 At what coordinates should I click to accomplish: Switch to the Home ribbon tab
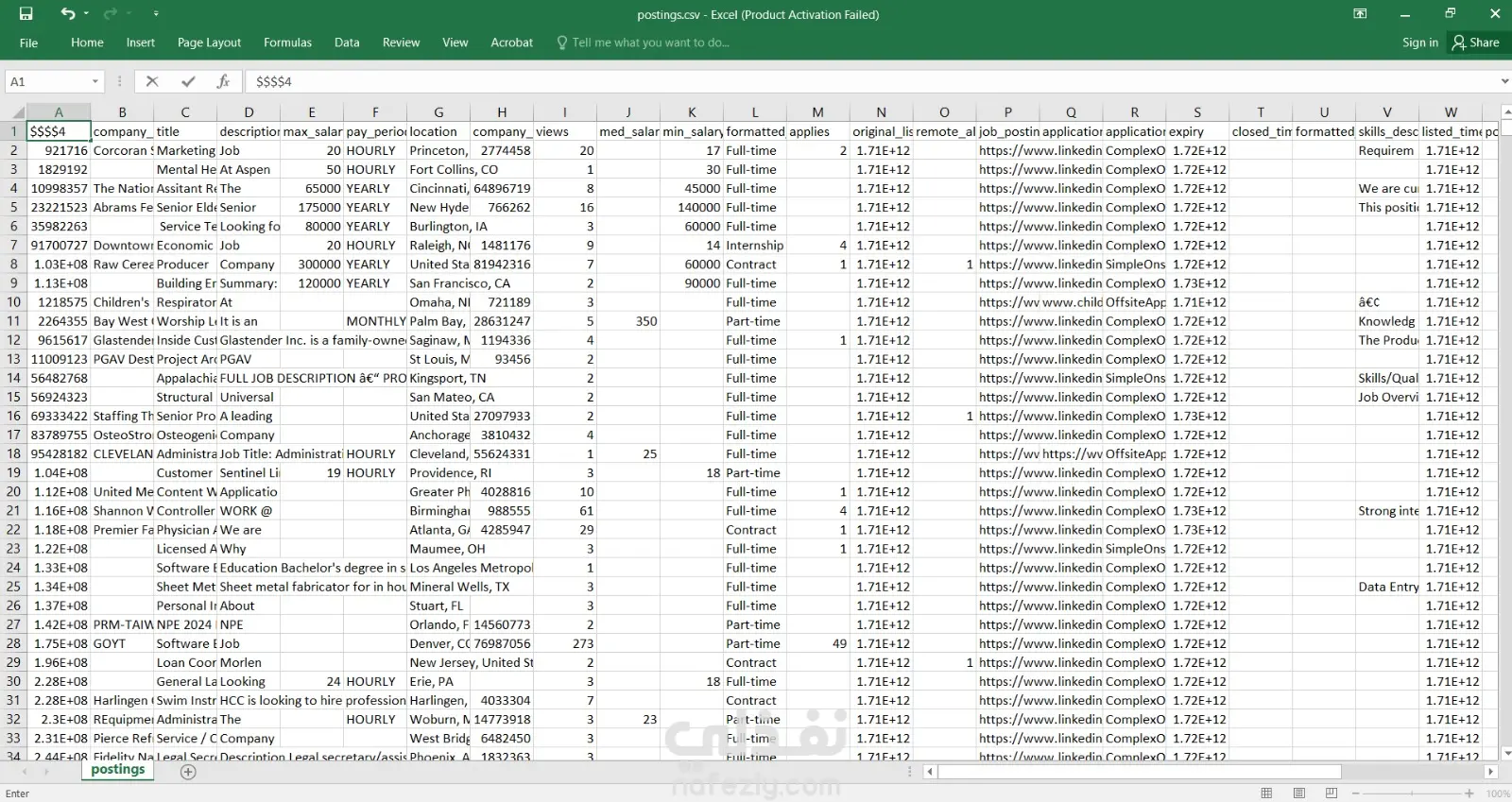click(x=87, y=43)
